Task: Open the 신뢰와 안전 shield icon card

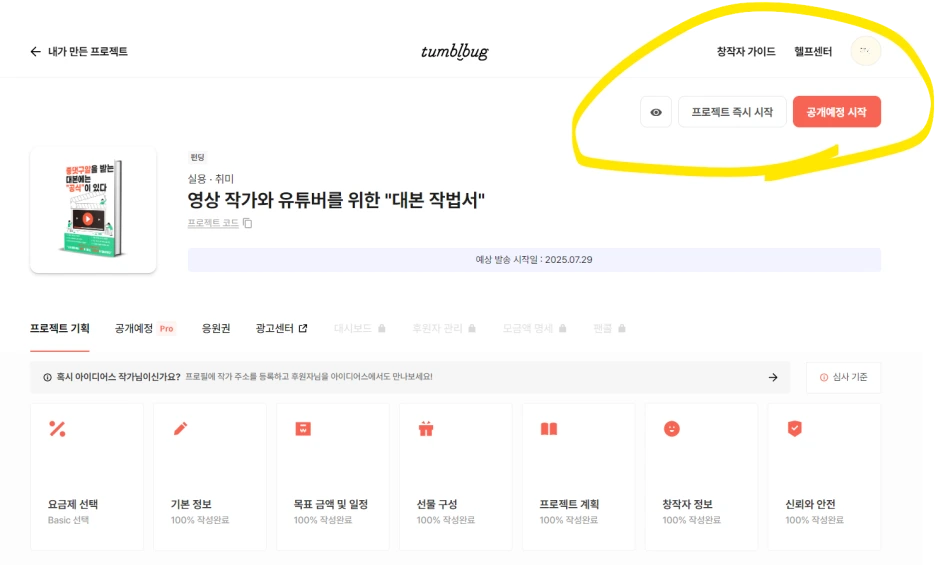Action: 824,477
